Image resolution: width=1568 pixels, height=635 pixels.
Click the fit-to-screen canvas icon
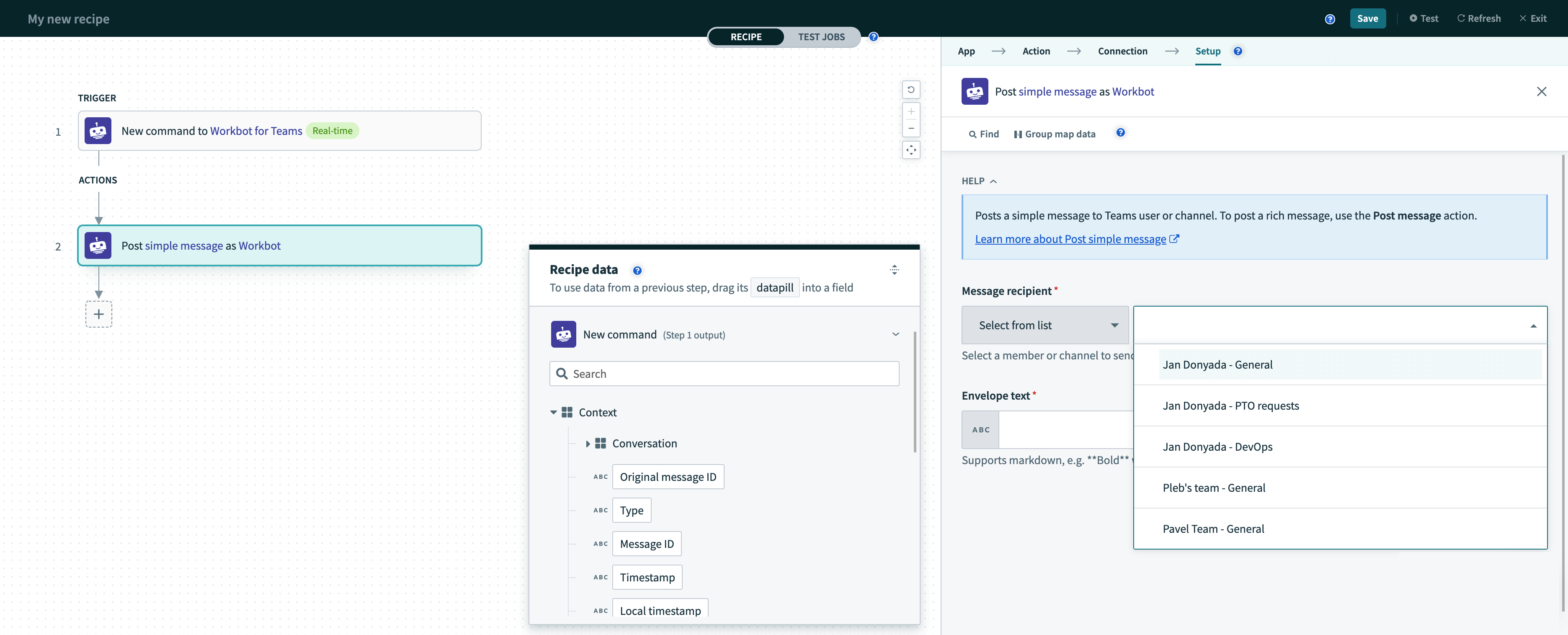910,150
